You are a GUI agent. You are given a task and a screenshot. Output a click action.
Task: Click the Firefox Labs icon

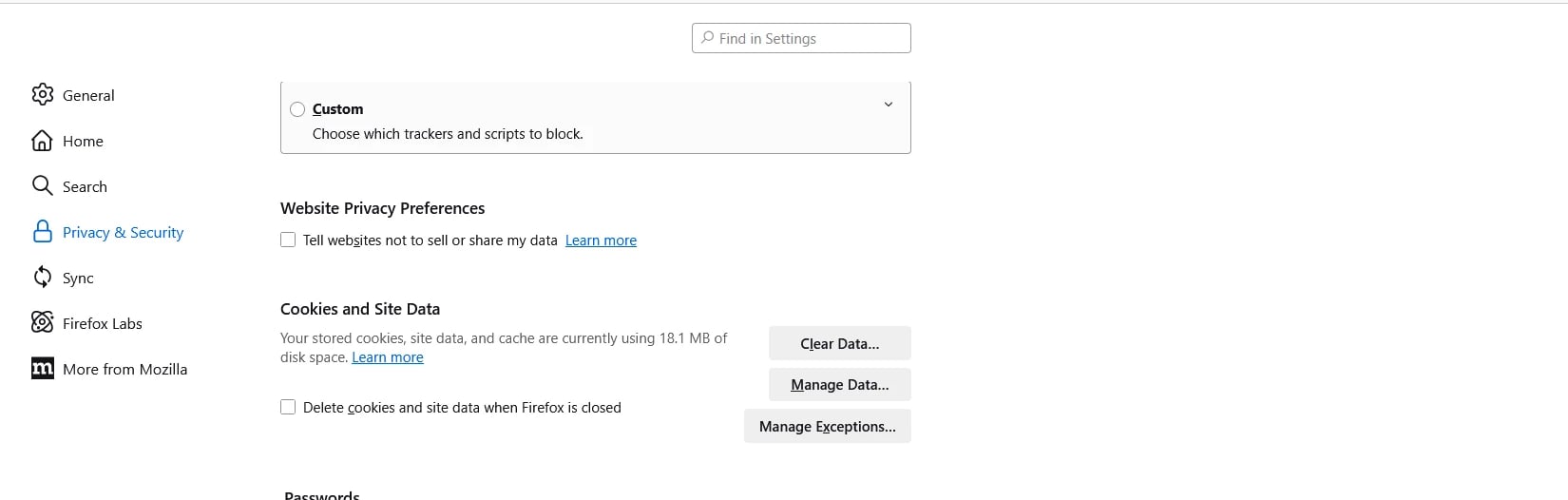[43, 323]
